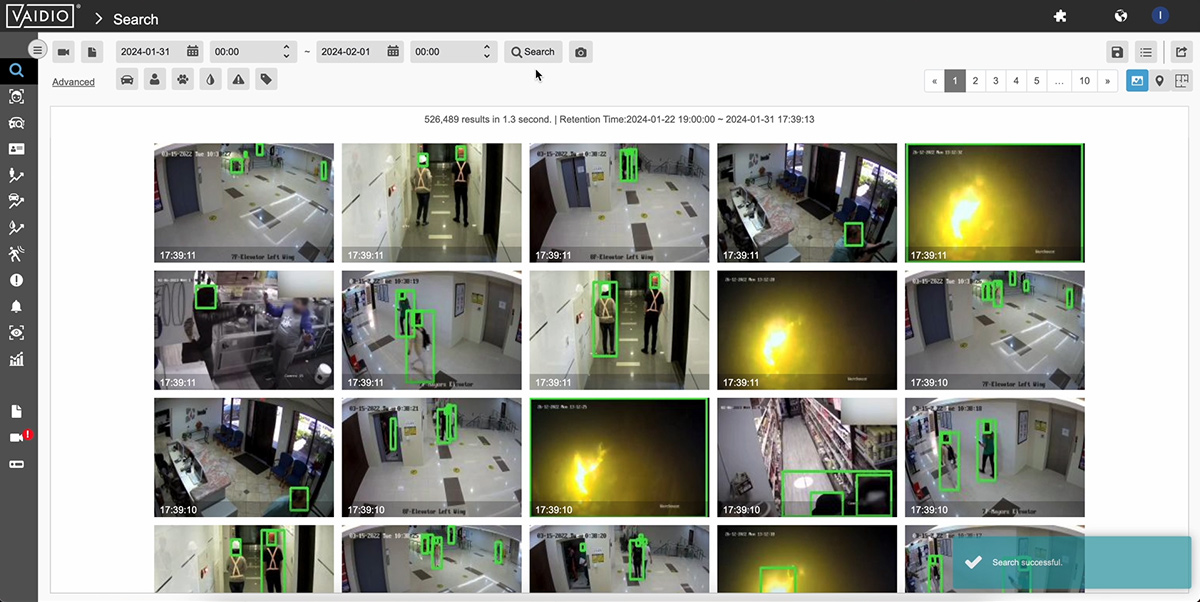Open the Advanced search link

[x=73, y=82]
